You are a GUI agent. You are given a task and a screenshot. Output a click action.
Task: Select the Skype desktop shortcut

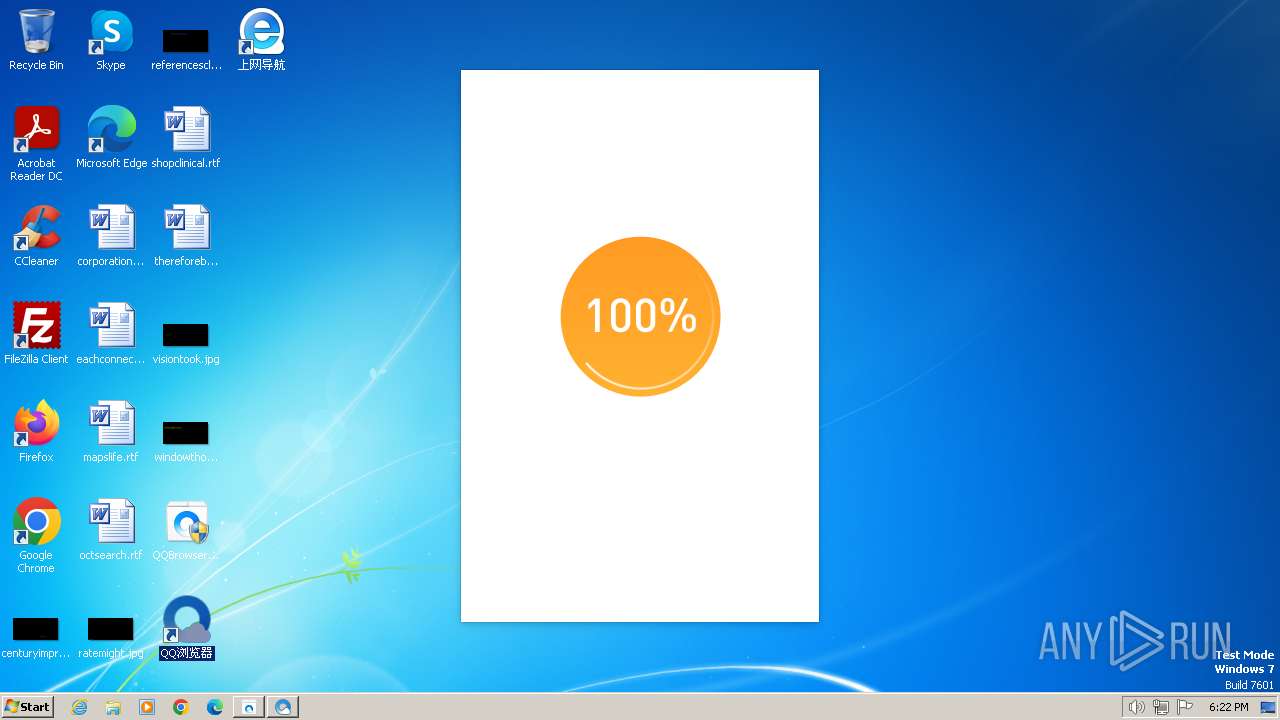tap(111, 40)
